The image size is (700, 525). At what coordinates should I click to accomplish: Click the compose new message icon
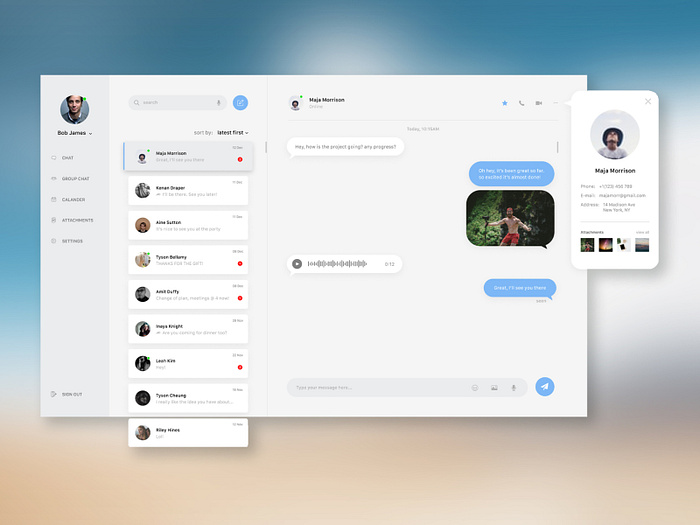tap(240, 103)
